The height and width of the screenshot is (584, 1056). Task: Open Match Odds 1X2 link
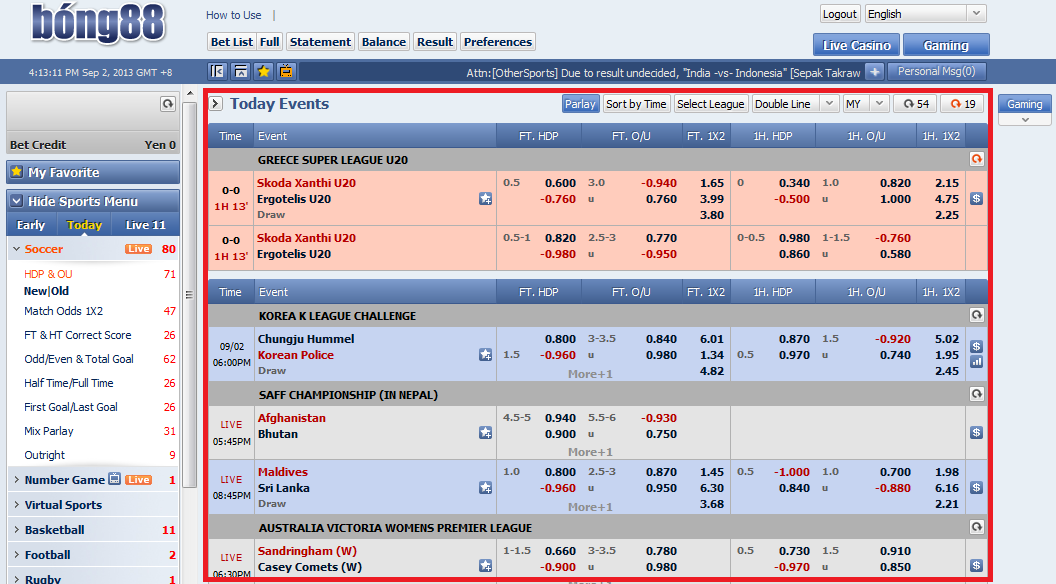[64, 311]
